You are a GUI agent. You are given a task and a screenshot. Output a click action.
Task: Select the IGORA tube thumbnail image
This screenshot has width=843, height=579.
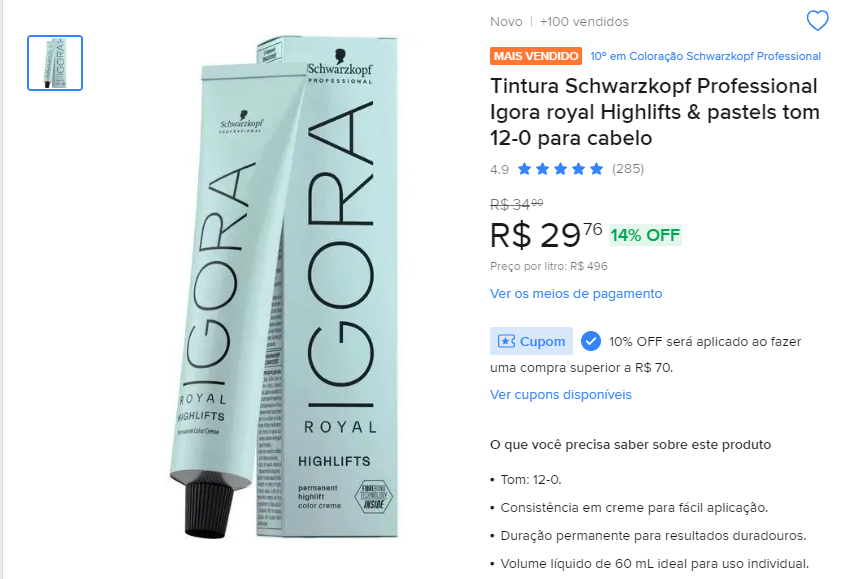(x=55, y=63)
